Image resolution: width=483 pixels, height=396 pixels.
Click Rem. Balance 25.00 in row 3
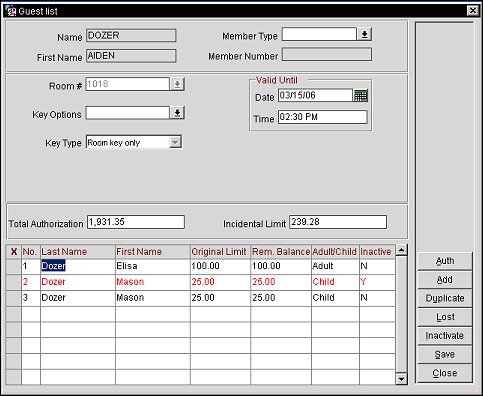coord(281,298)
